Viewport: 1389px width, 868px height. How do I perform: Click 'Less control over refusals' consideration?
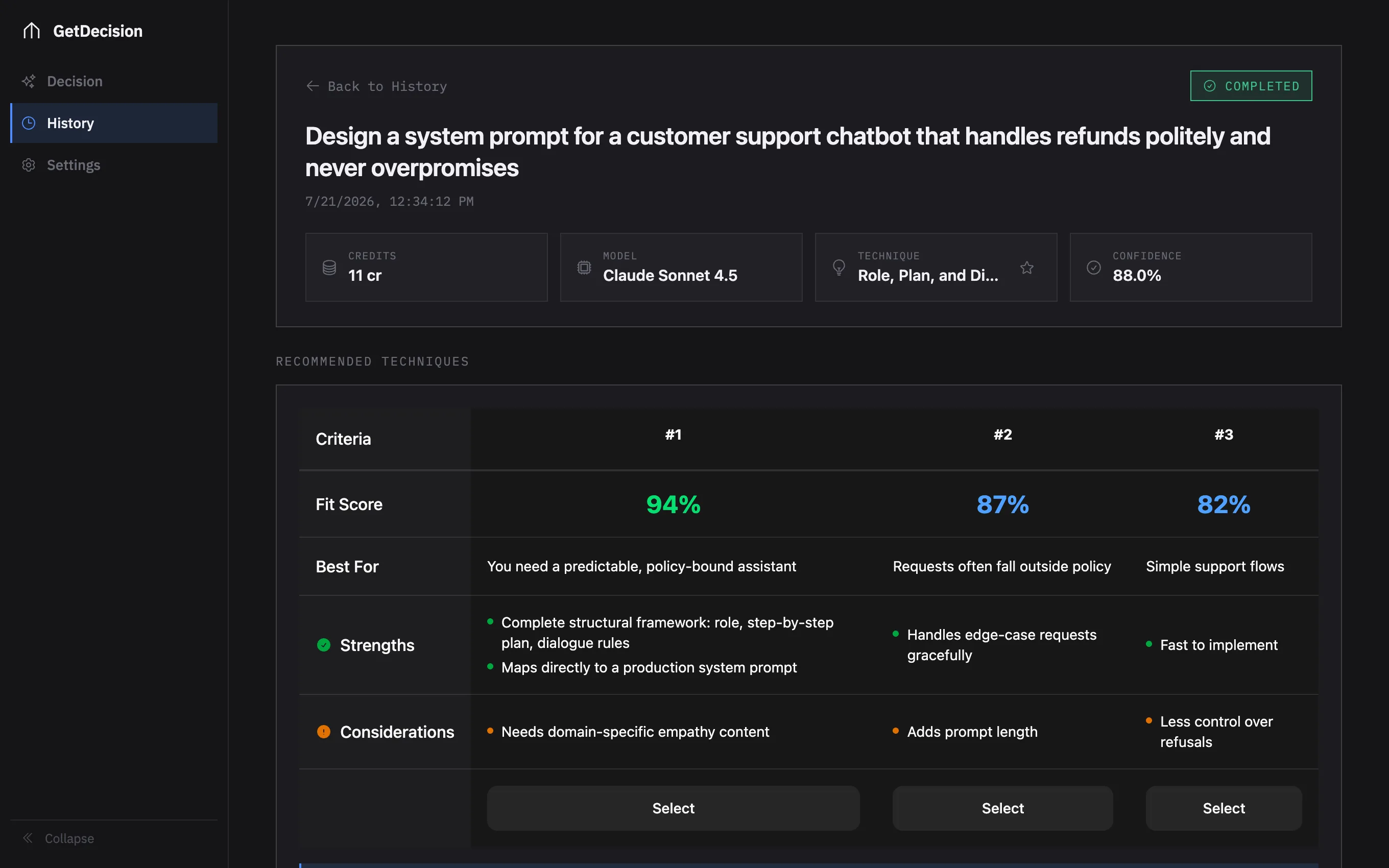1217,731
